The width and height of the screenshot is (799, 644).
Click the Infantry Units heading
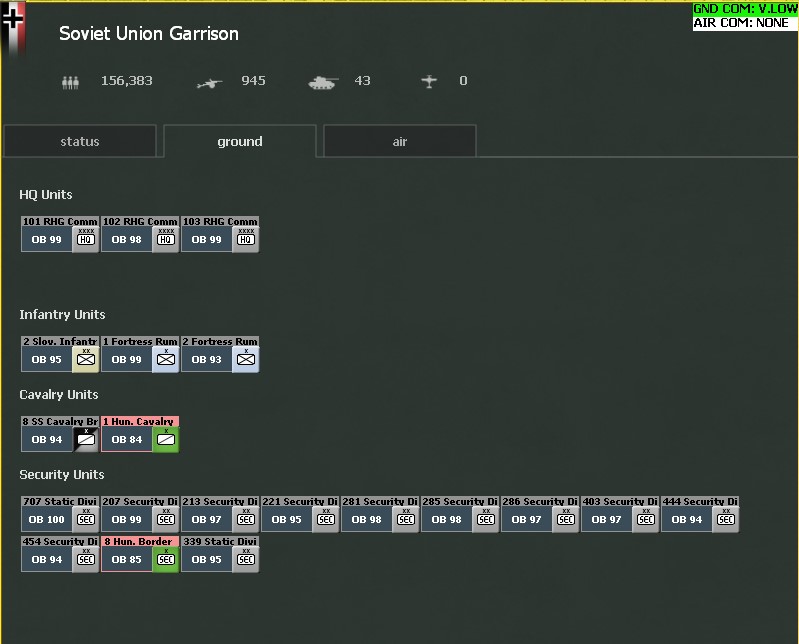click(62, 315)
